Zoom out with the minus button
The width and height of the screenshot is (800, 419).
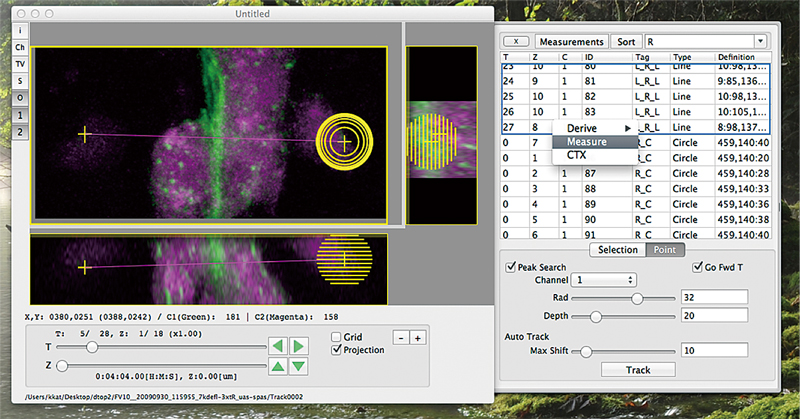click(399, 338)
